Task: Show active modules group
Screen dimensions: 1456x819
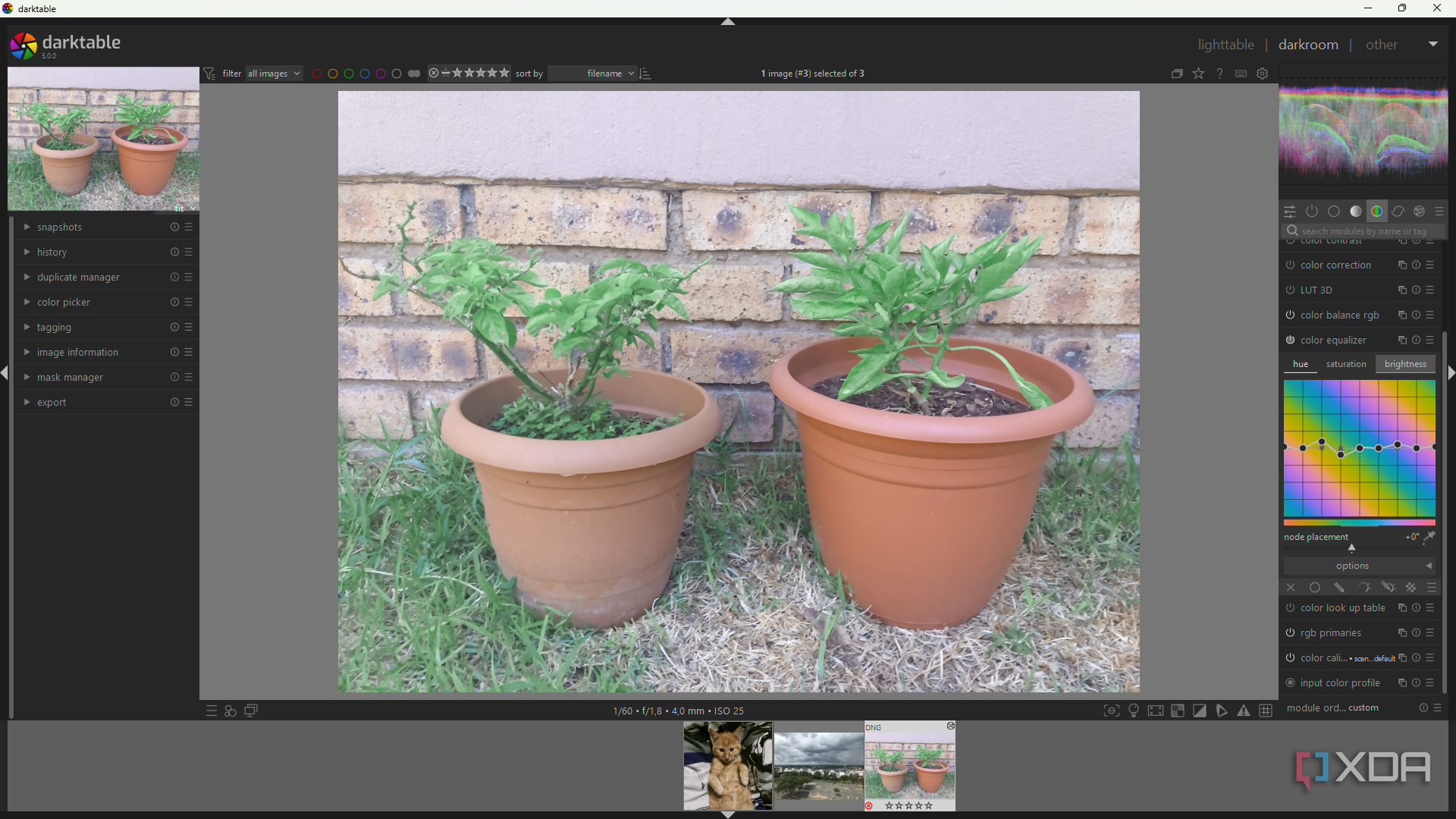Action: click(1312, 212)
